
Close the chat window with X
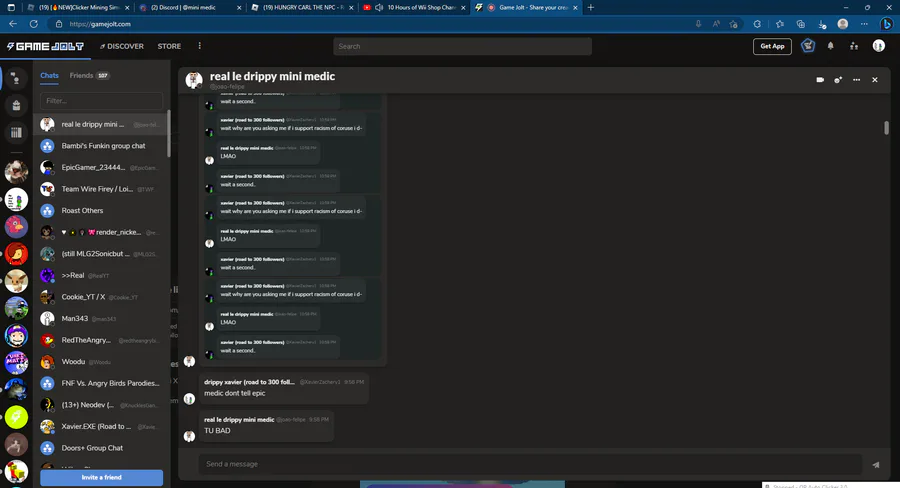point(875,80)
